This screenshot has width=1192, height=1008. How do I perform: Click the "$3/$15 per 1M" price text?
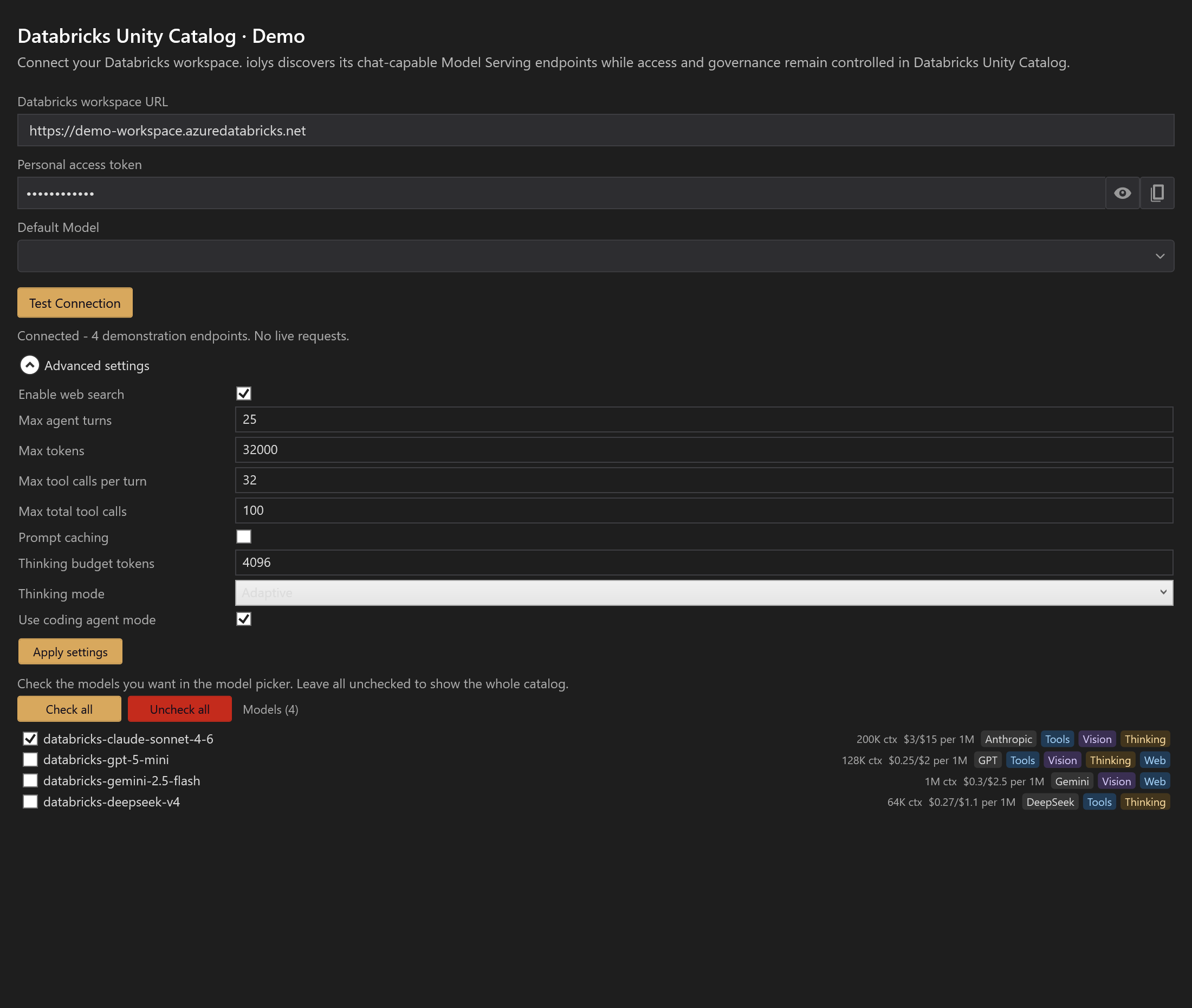coord(939,739)
